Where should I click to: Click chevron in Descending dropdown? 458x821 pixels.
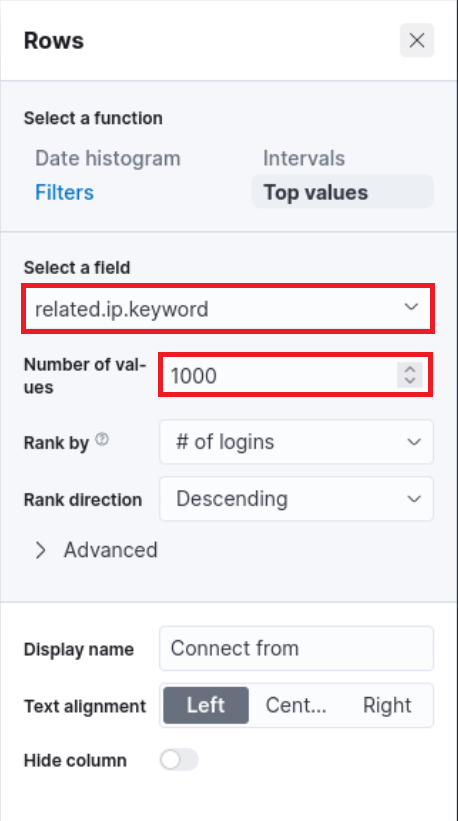click(414, 499)
